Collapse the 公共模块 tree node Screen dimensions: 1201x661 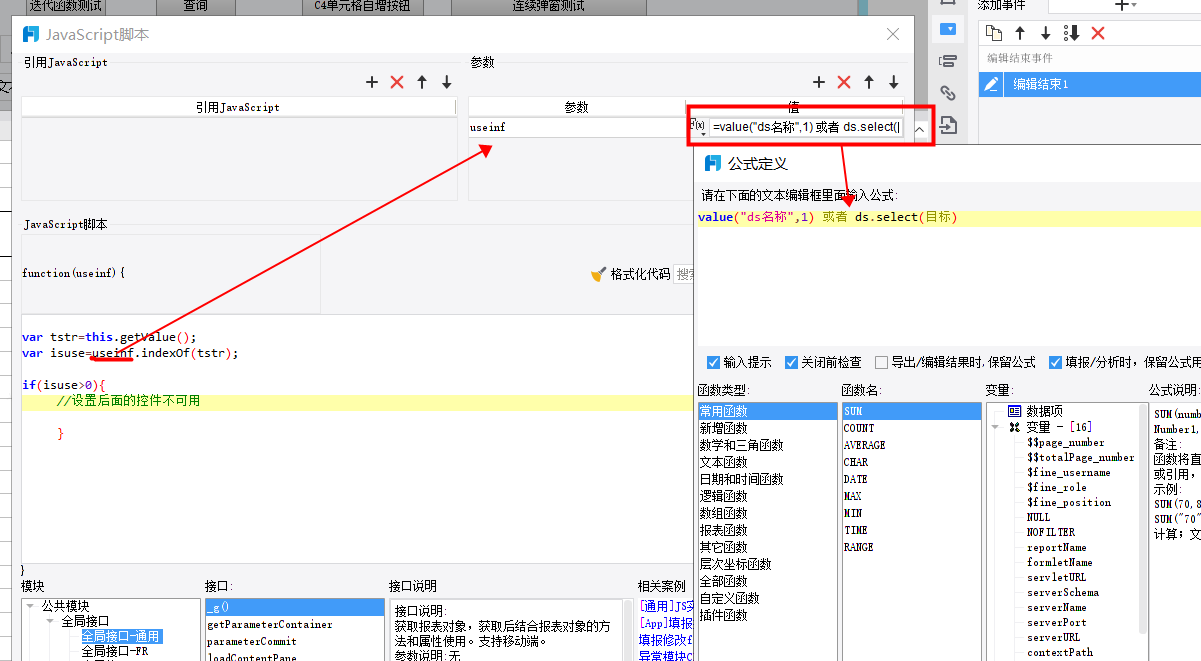click(31, 606)
